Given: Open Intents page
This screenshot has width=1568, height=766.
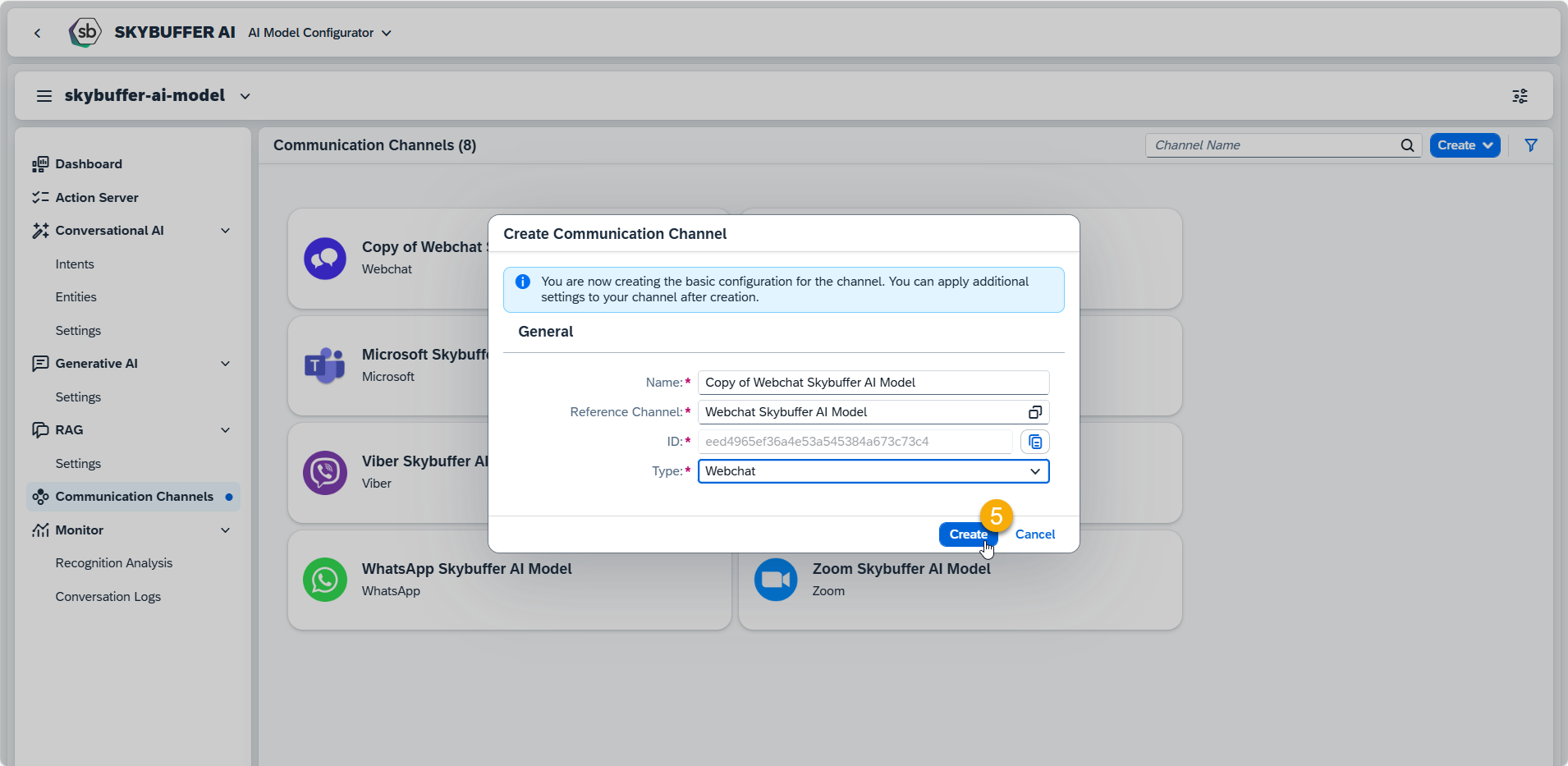Looking at the screenshot, I should pos(75,264).
